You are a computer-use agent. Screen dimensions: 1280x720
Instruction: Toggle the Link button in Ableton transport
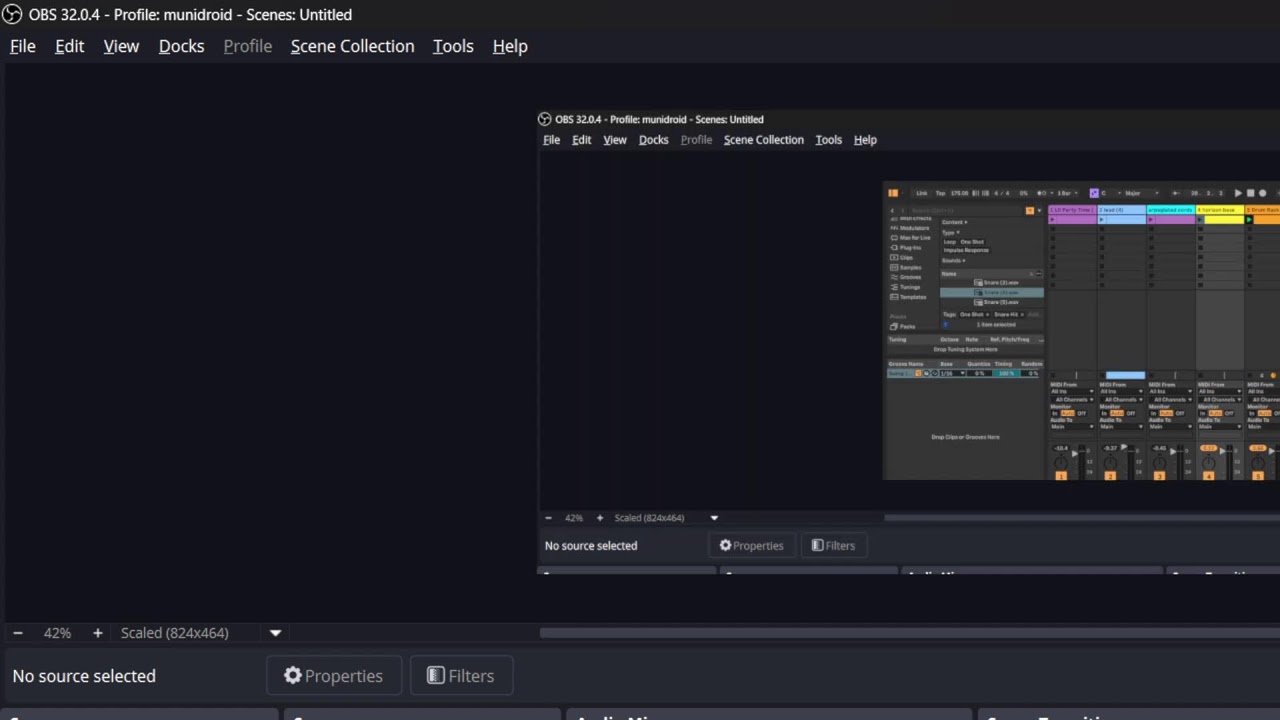click(x=922, y=193)
